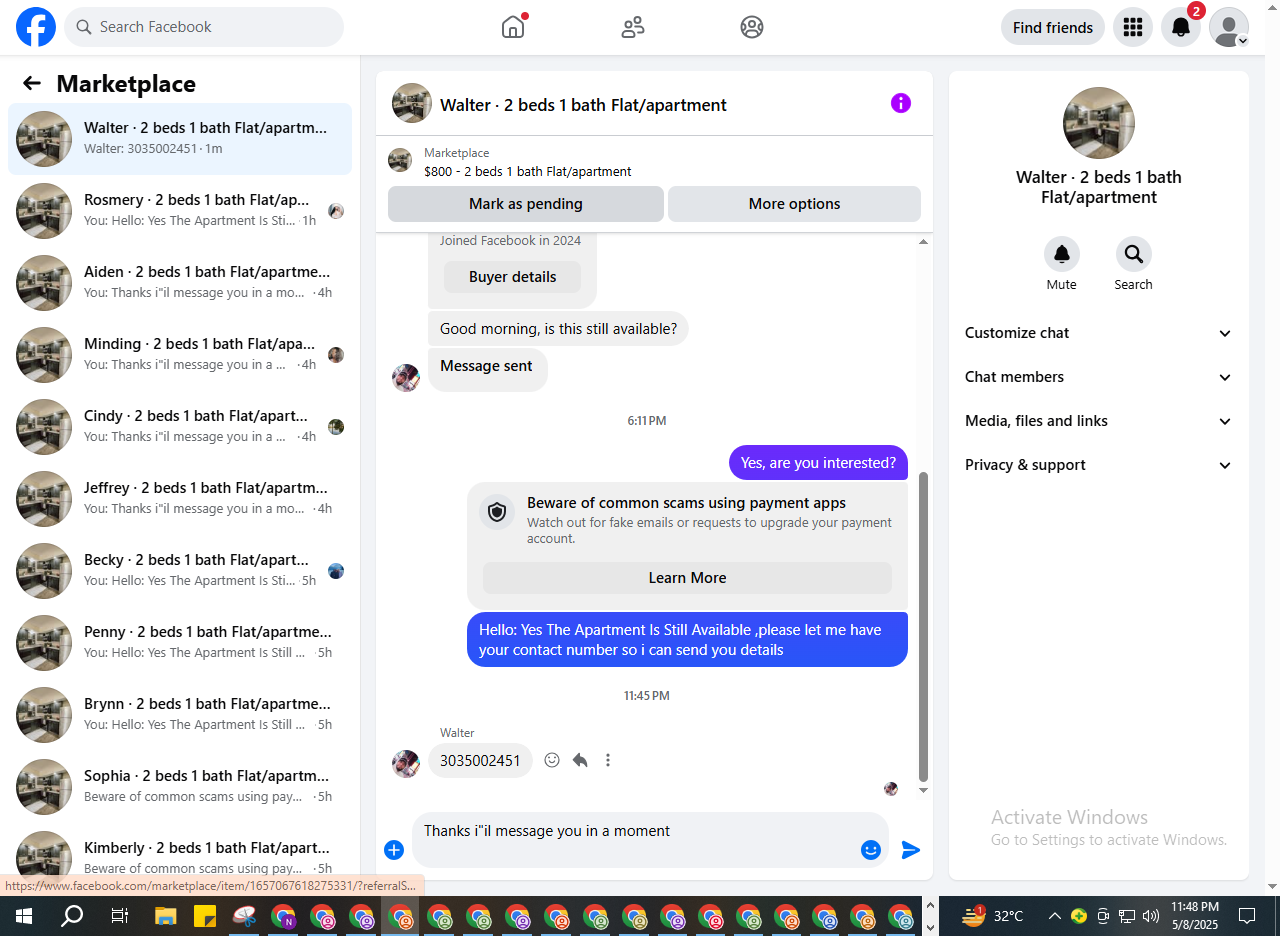Open Sticky Notes from the taskbar

click(x=205, y=915)
